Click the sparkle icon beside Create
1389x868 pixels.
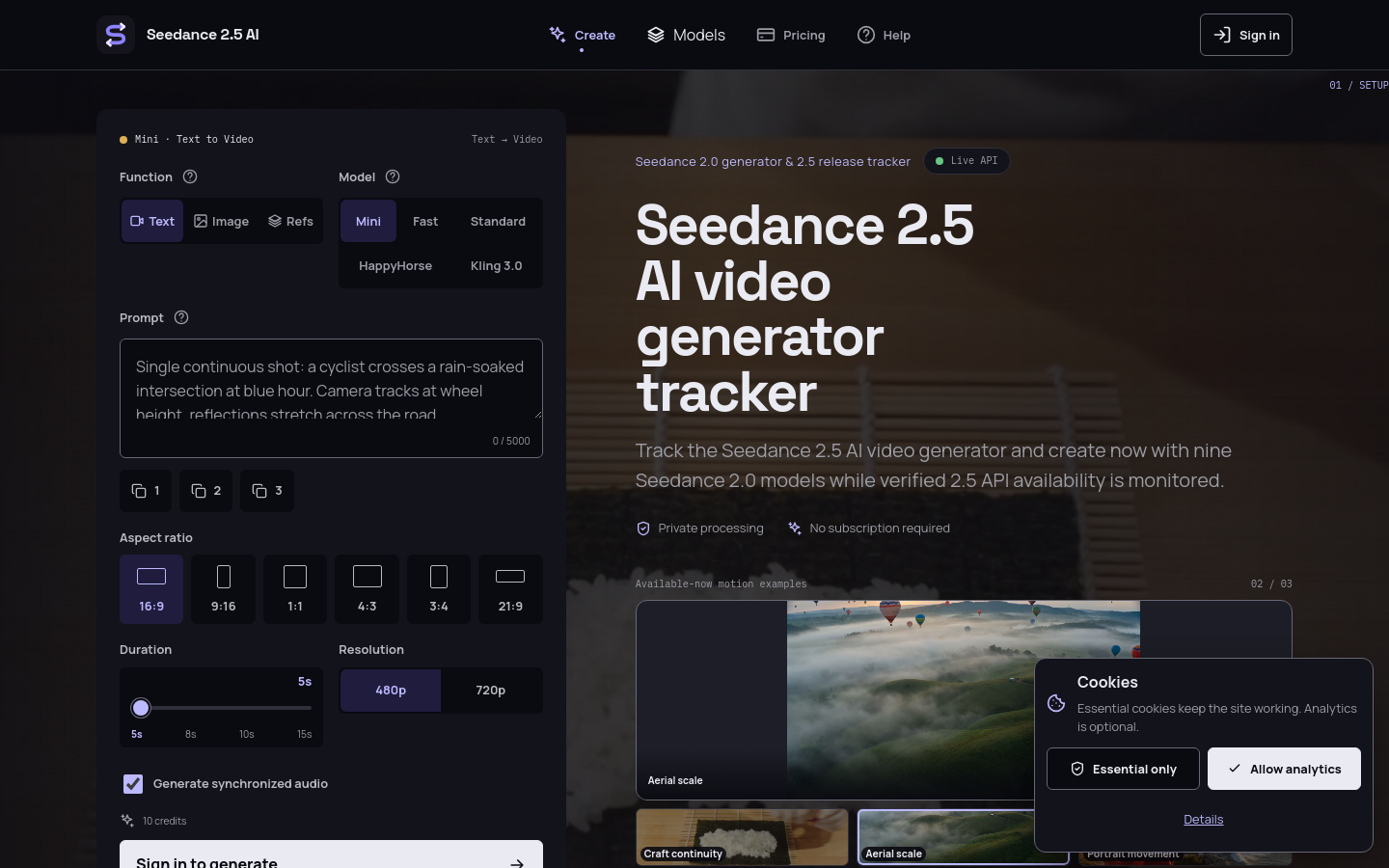[558, 35]
